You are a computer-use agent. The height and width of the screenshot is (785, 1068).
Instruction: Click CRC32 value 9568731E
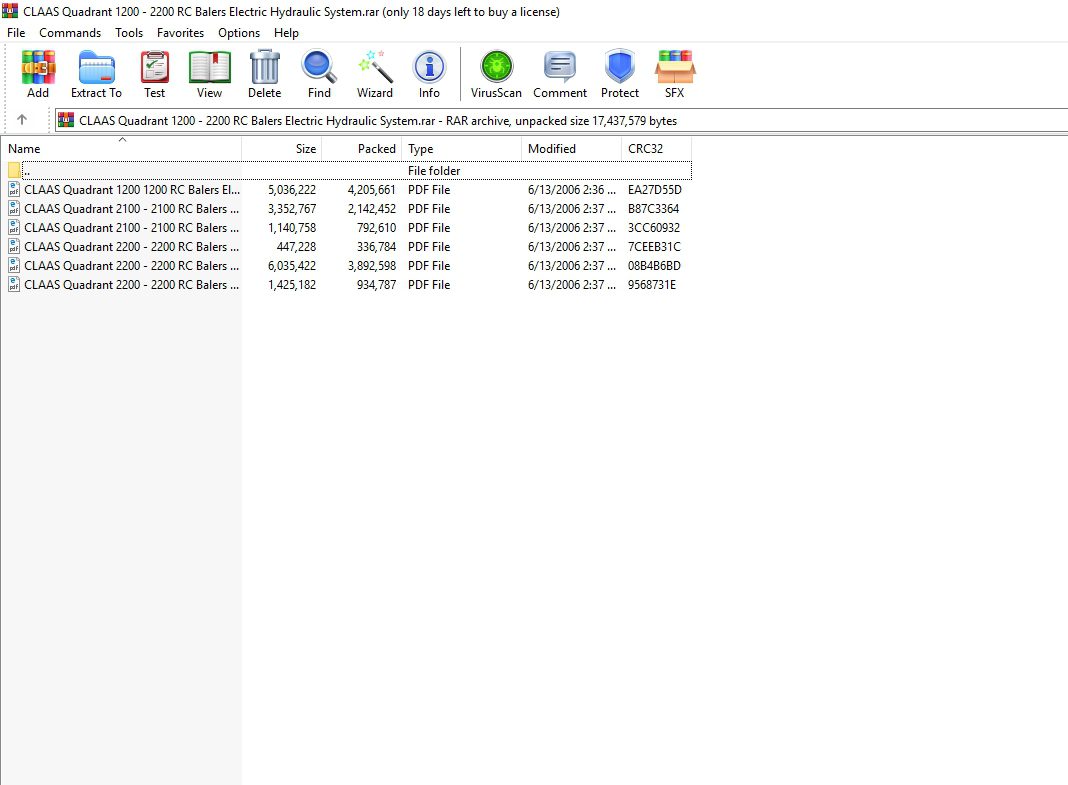pos(652,285)
